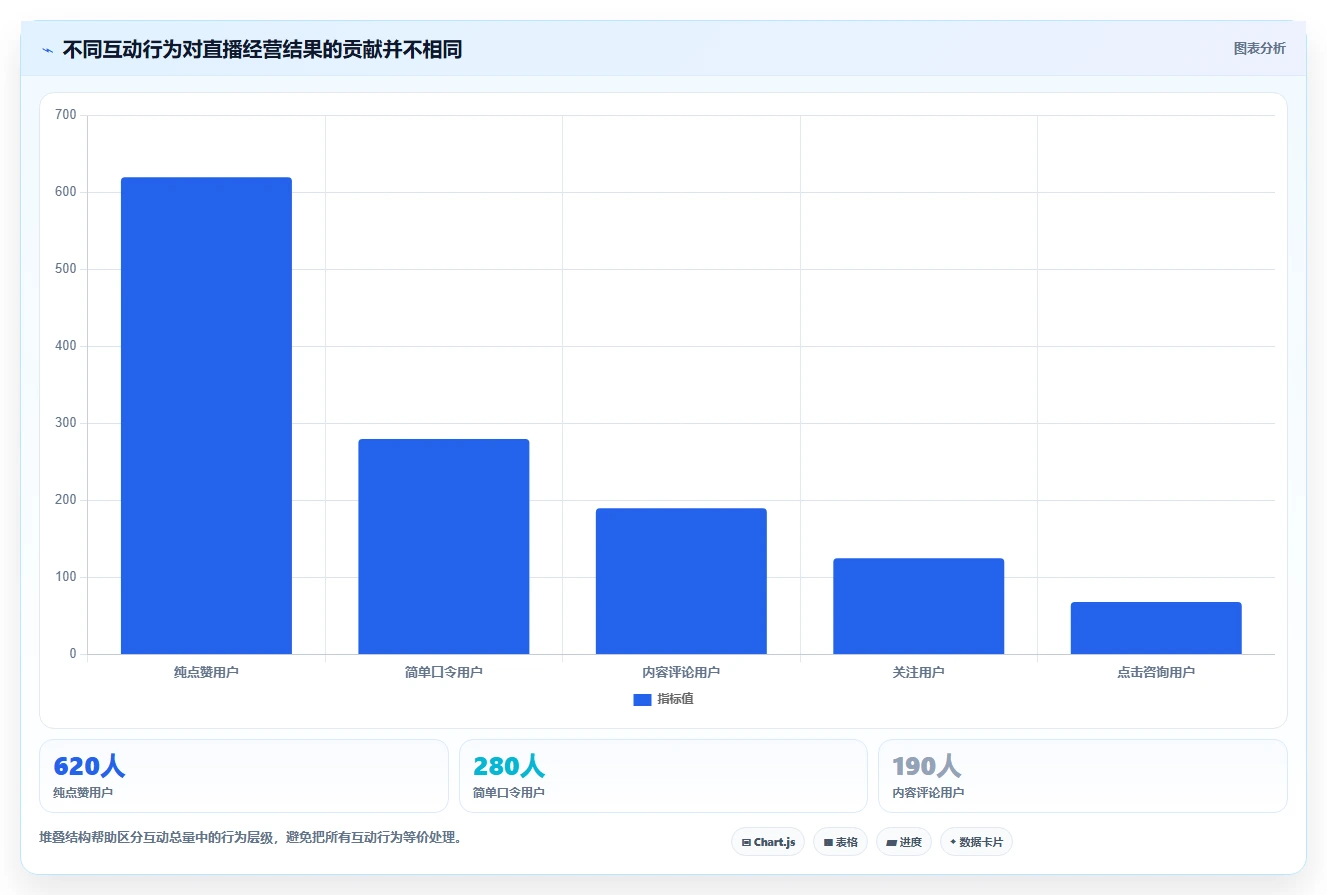
Task: Open the 280人 简单口令用户 stat card
Action: point(663,776)
